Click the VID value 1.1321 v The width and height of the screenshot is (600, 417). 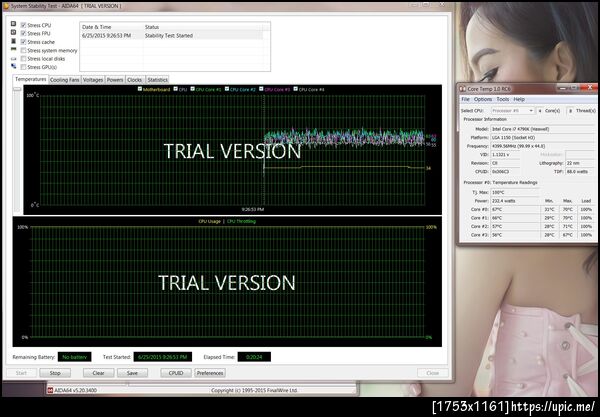point(505,155)
